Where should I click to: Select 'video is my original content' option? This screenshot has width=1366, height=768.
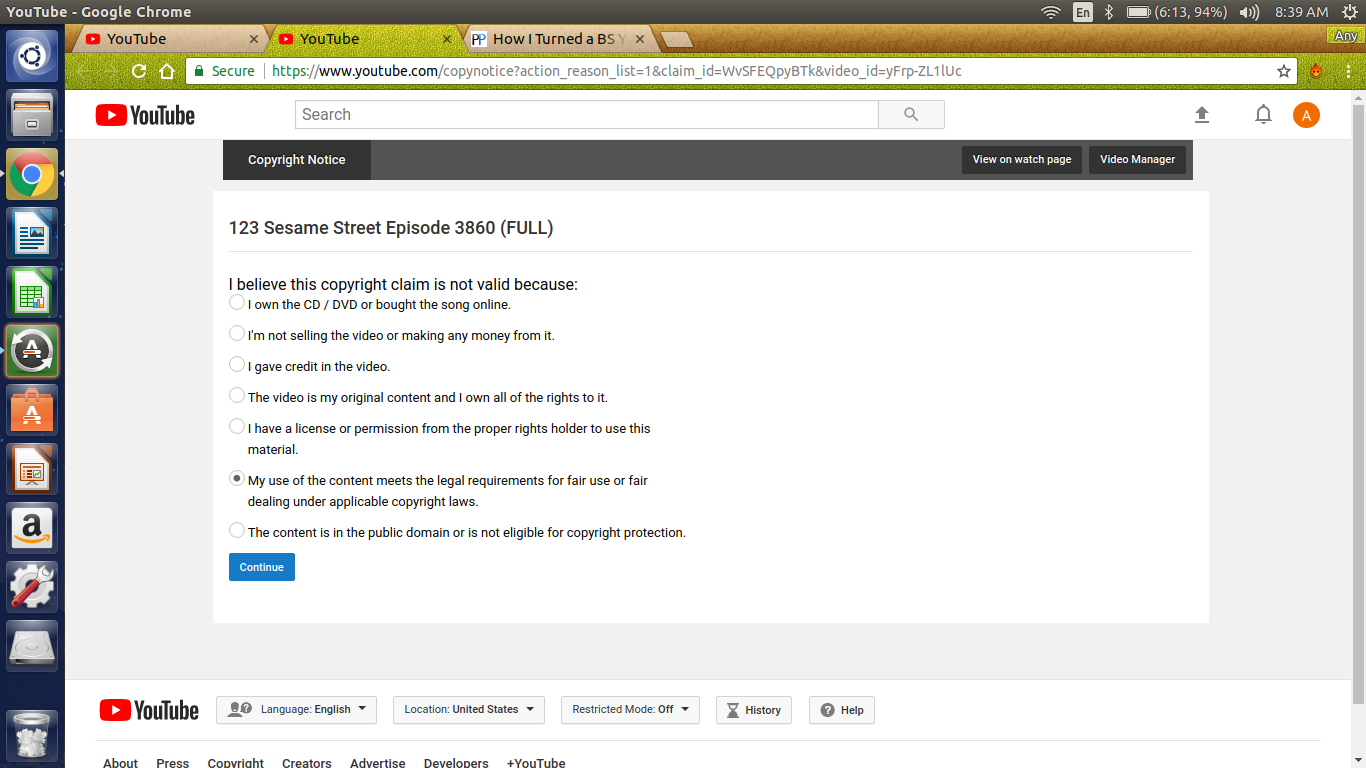[x=237, y=395]
